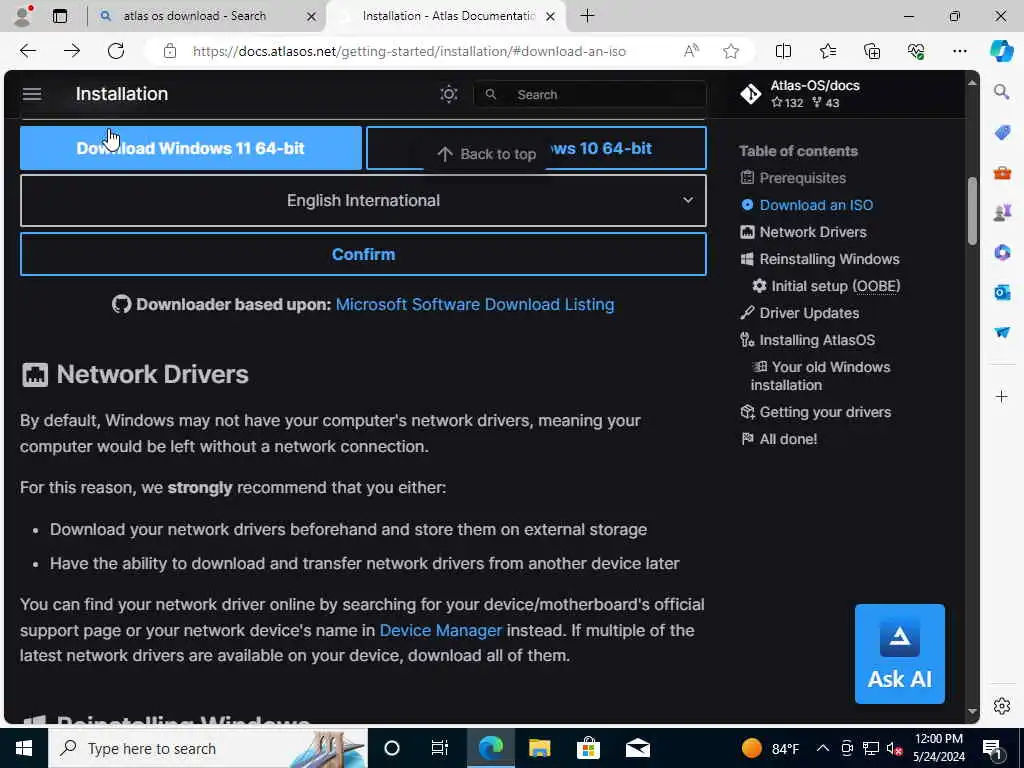Go to Driver Updates contents entry
Screen dimensions: 1024x768
(808, 313)
